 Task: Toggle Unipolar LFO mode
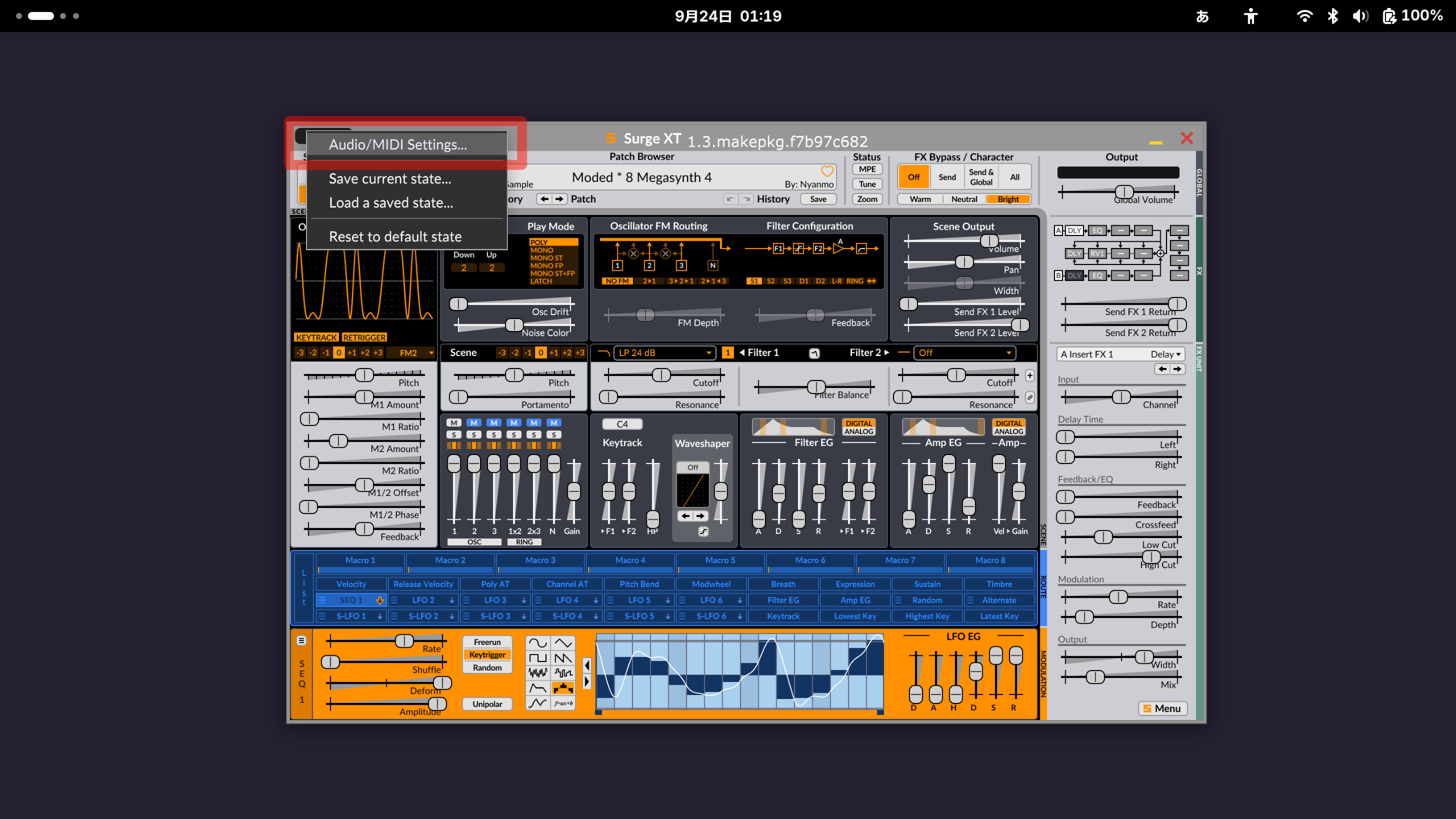point(487,704)
